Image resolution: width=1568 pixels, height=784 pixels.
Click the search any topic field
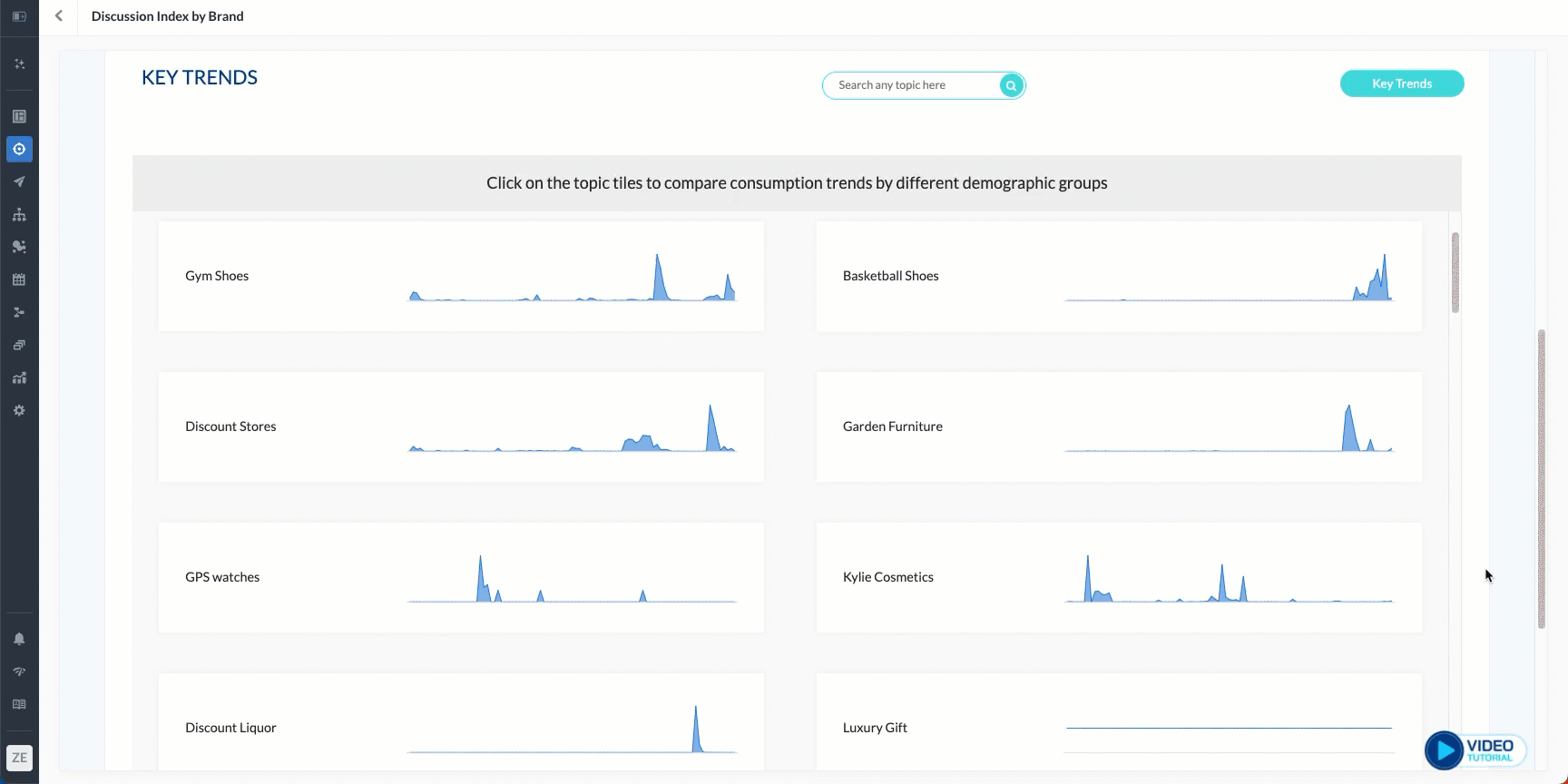tap(912, 85)
